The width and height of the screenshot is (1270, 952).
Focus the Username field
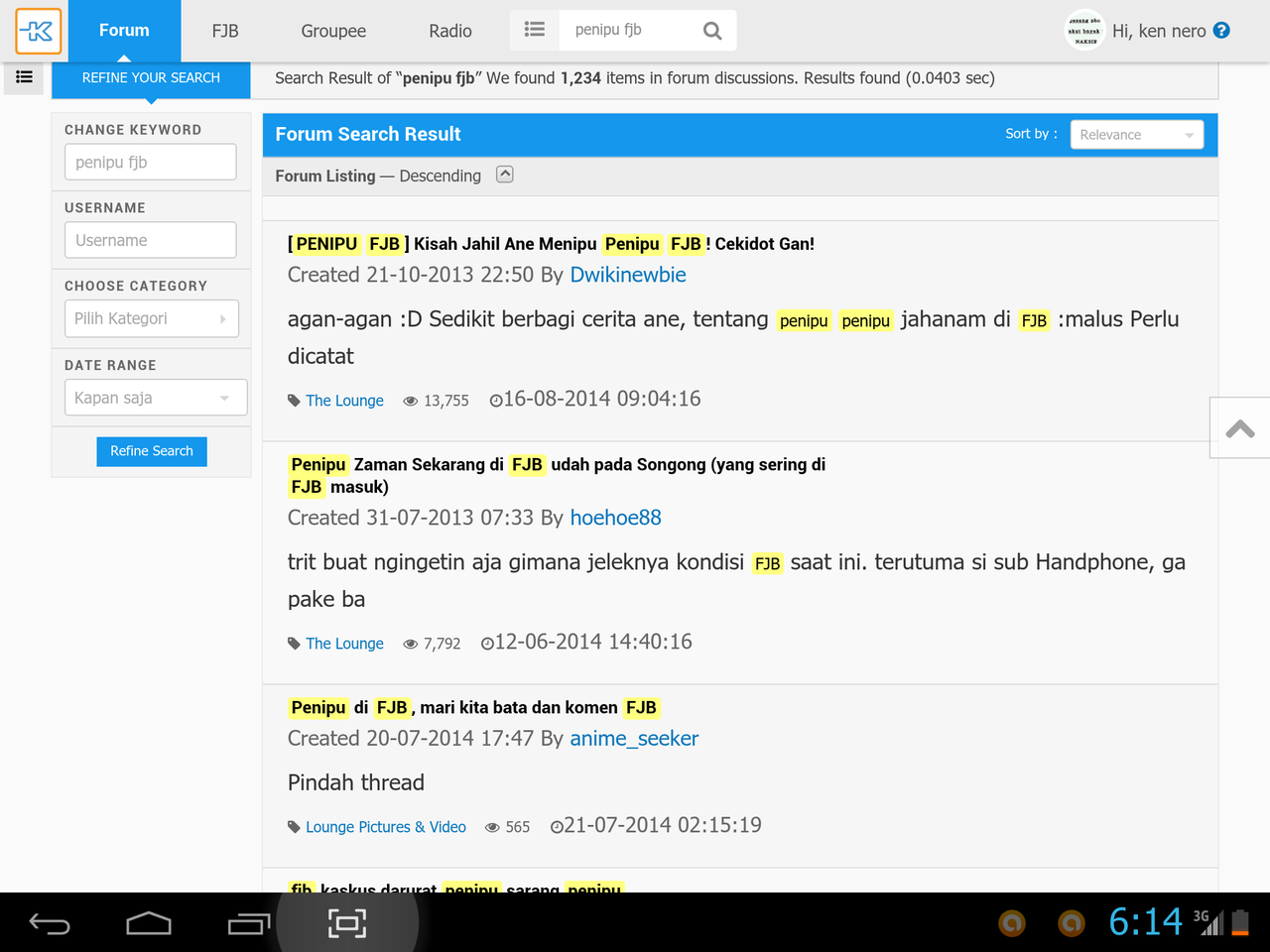click(151, 240)
